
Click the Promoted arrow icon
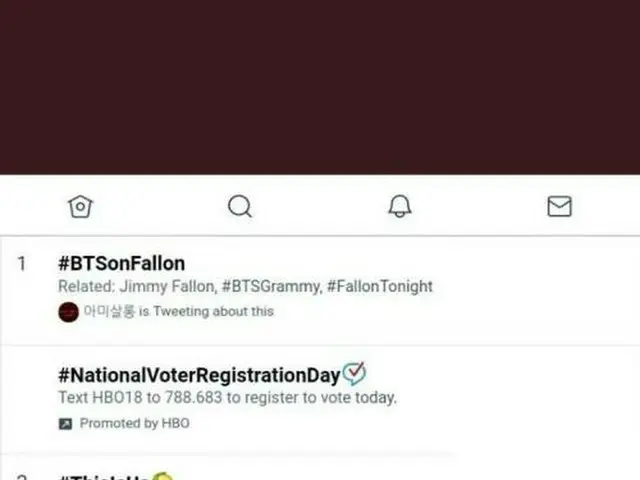pyautogui.click(x=66, y=423)
